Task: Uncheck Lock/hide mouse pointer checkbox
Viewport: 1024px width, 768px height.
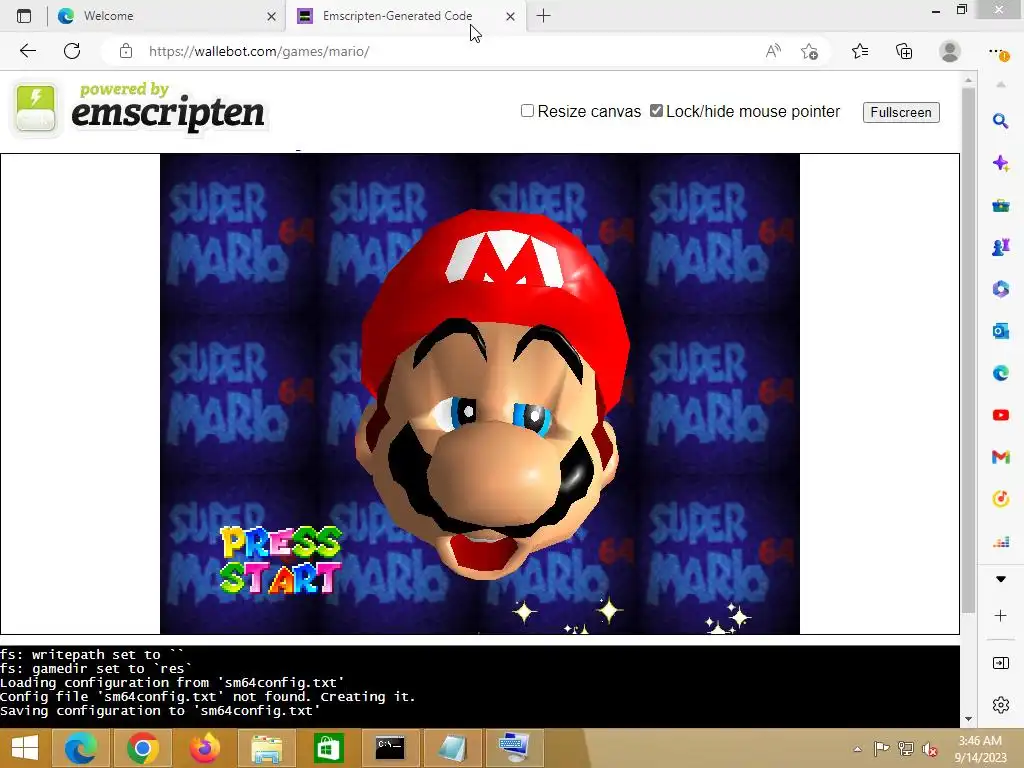Action: (656, 111)
